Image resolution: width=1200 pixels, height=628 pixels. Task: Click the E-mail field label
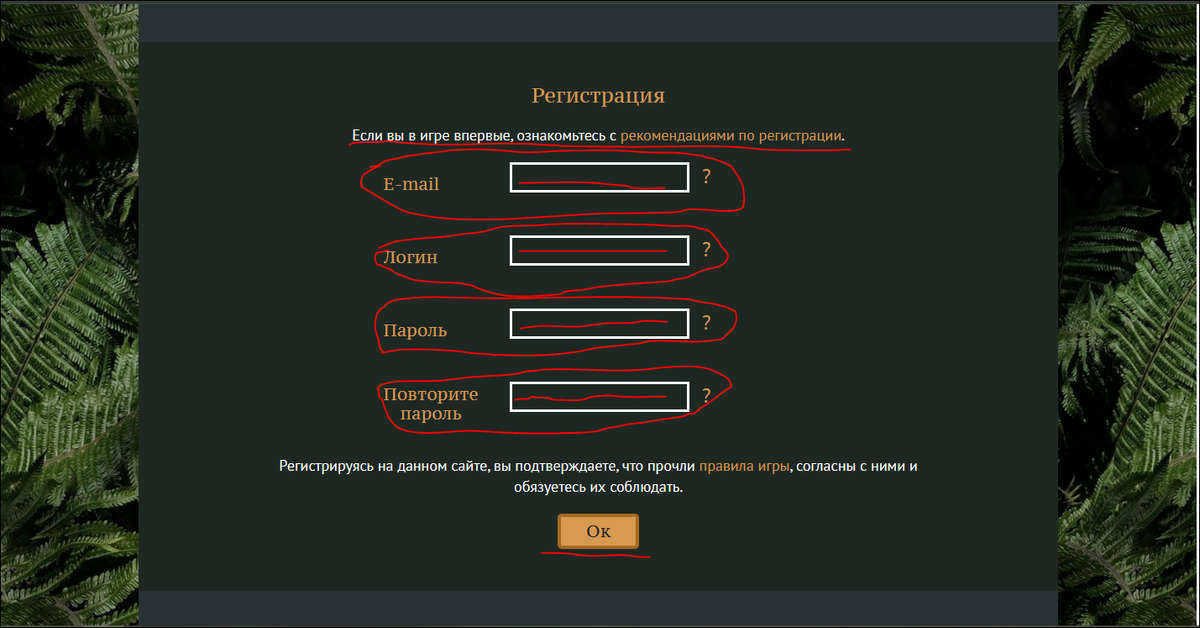click(x=411, y=184)
